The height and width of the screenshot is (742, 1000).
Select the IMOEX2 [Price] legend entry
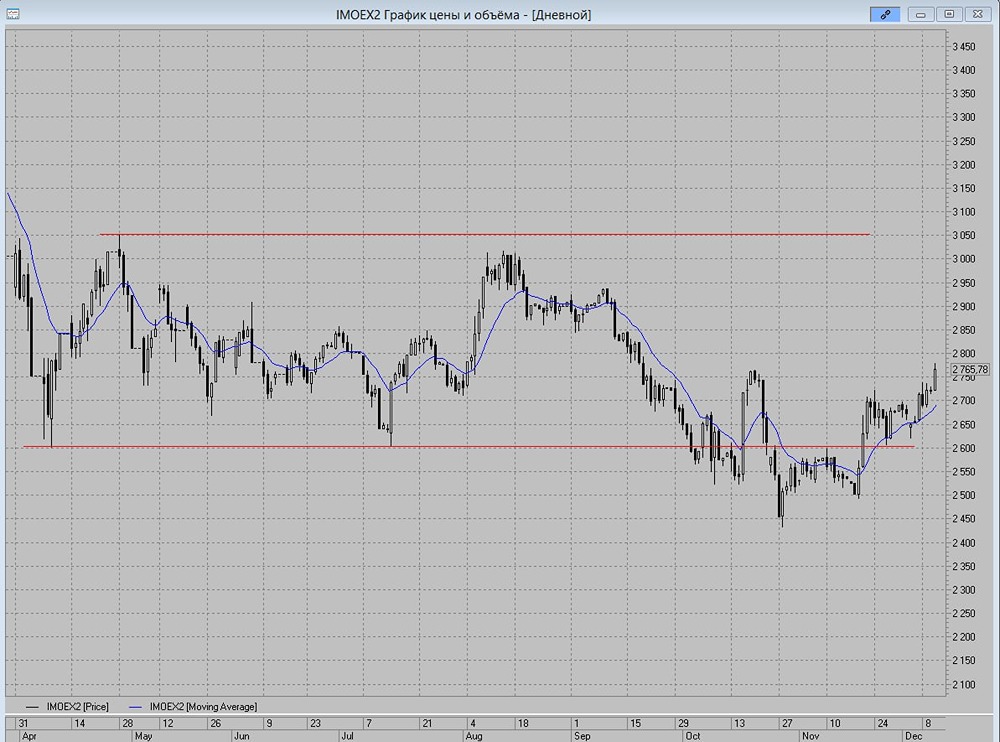[x=79, y=707]
